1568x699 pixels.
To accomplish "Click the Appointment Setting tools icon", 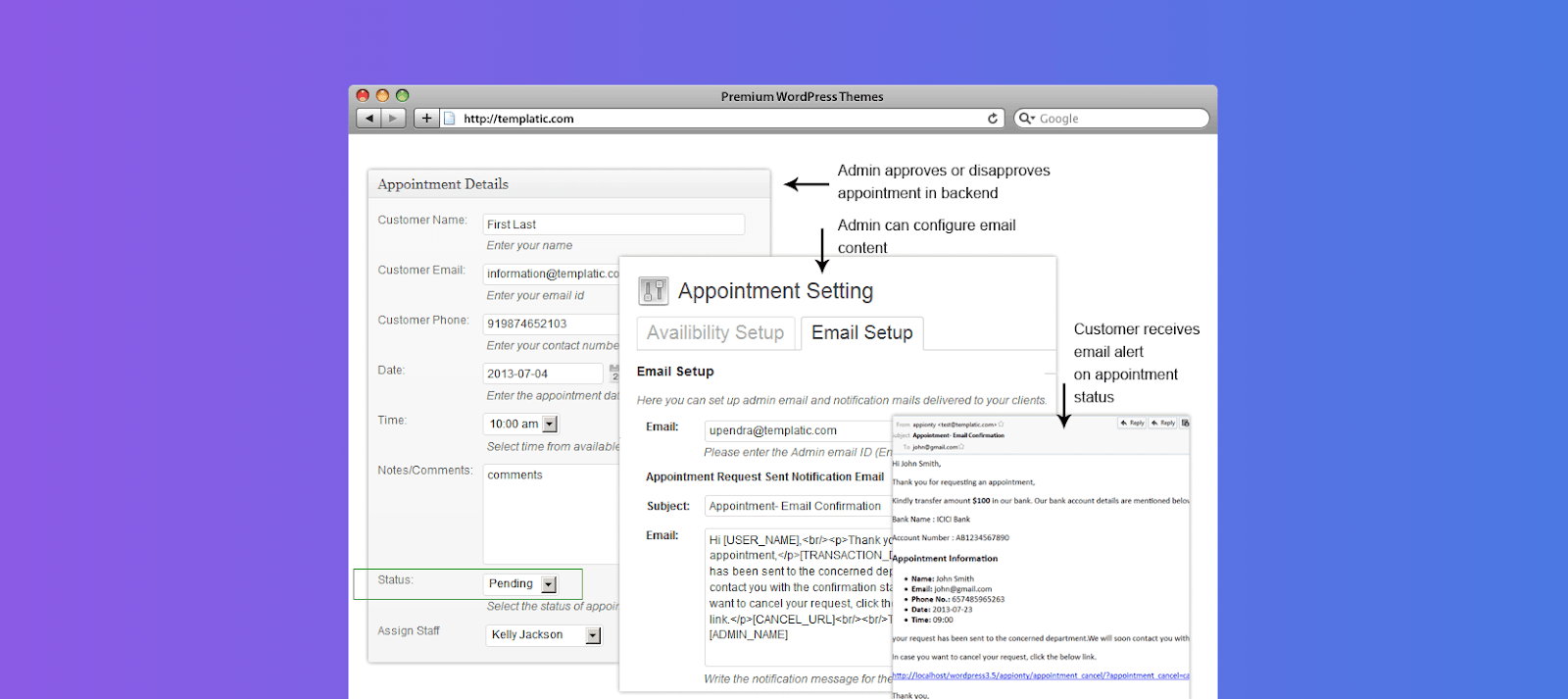I will (654, 291).
